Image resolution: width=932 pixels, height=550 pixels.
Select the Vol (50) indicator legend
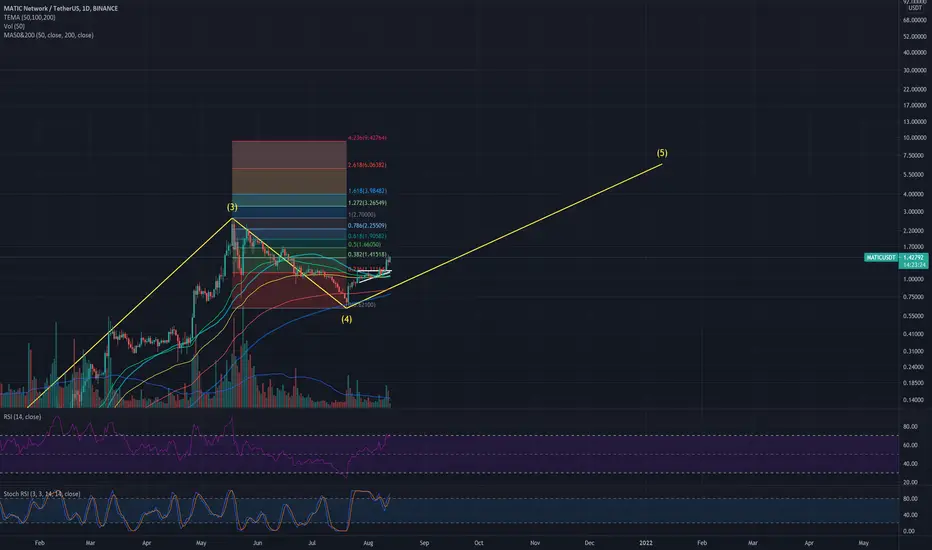click(x=14, y=26)
